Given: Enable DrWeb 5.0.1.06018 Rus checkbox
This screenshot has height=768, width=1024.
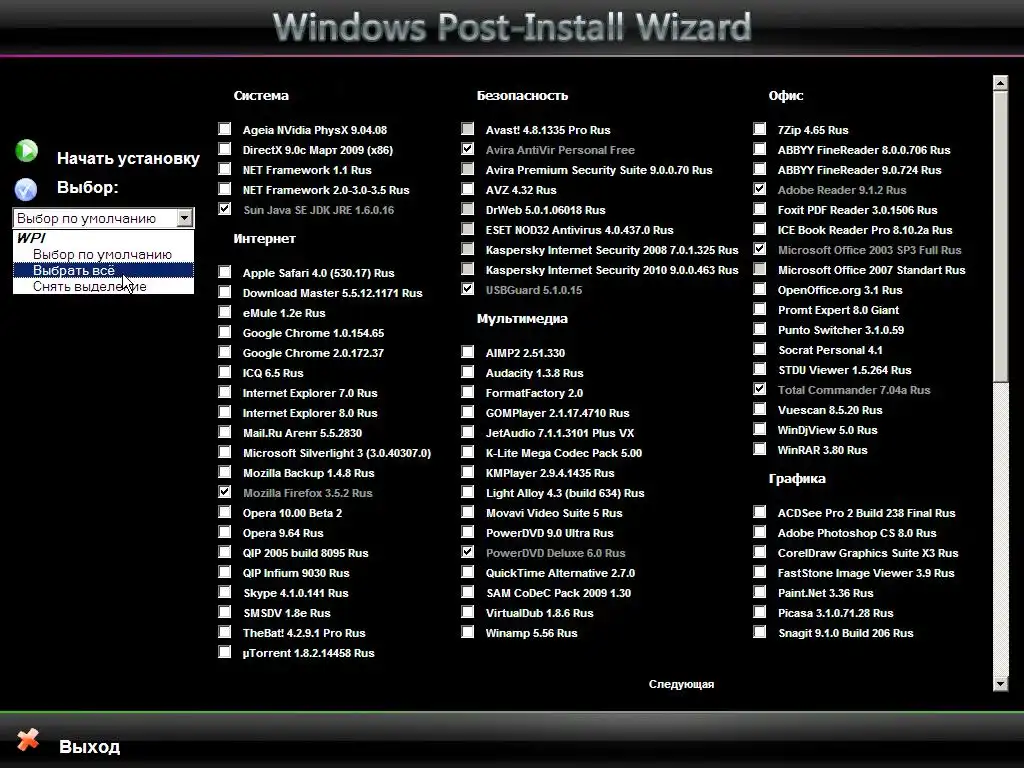Looking at the screenshot, I should coord(468,209).
